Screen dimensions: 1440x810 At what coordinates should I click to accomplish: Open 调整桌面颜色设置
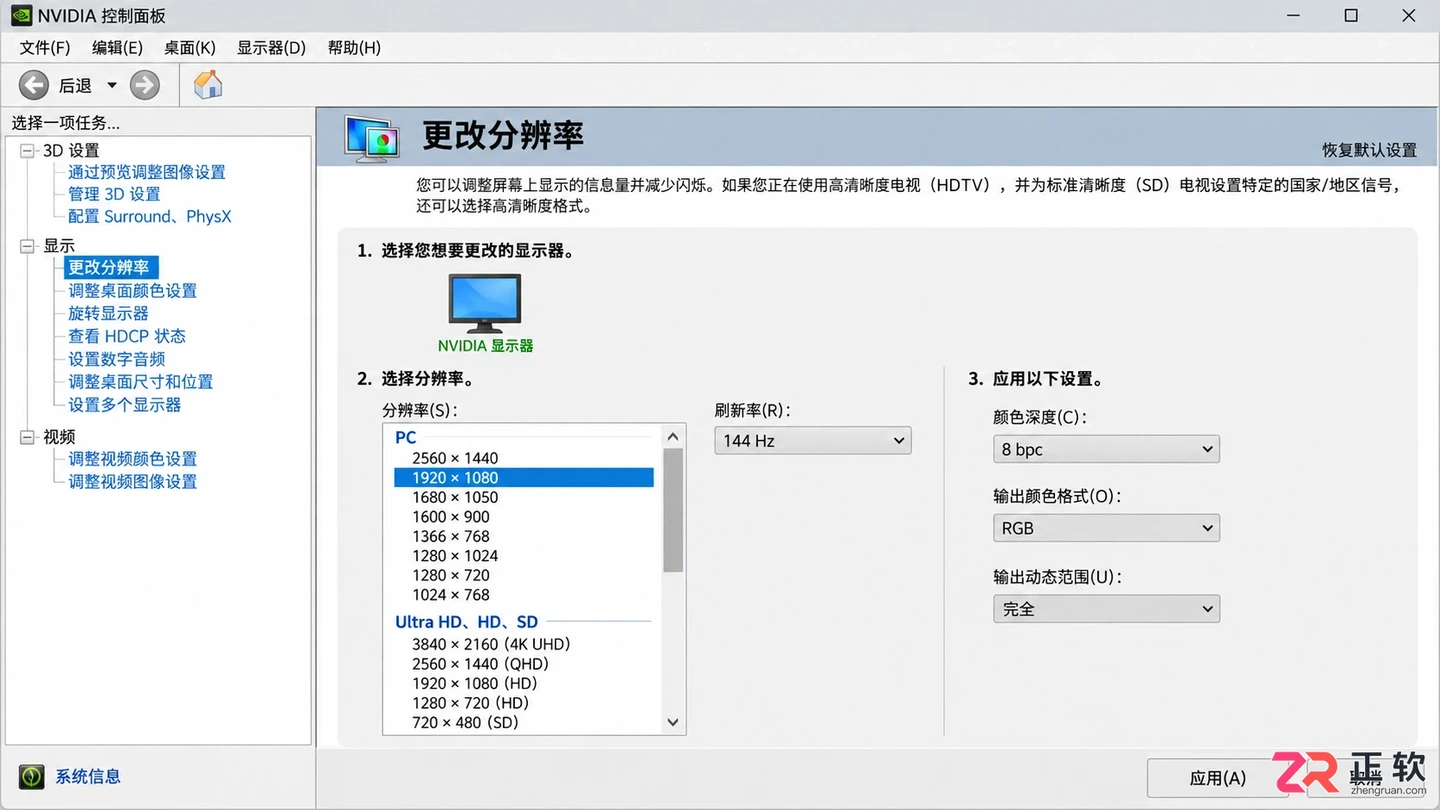click(x=133, y=290)
